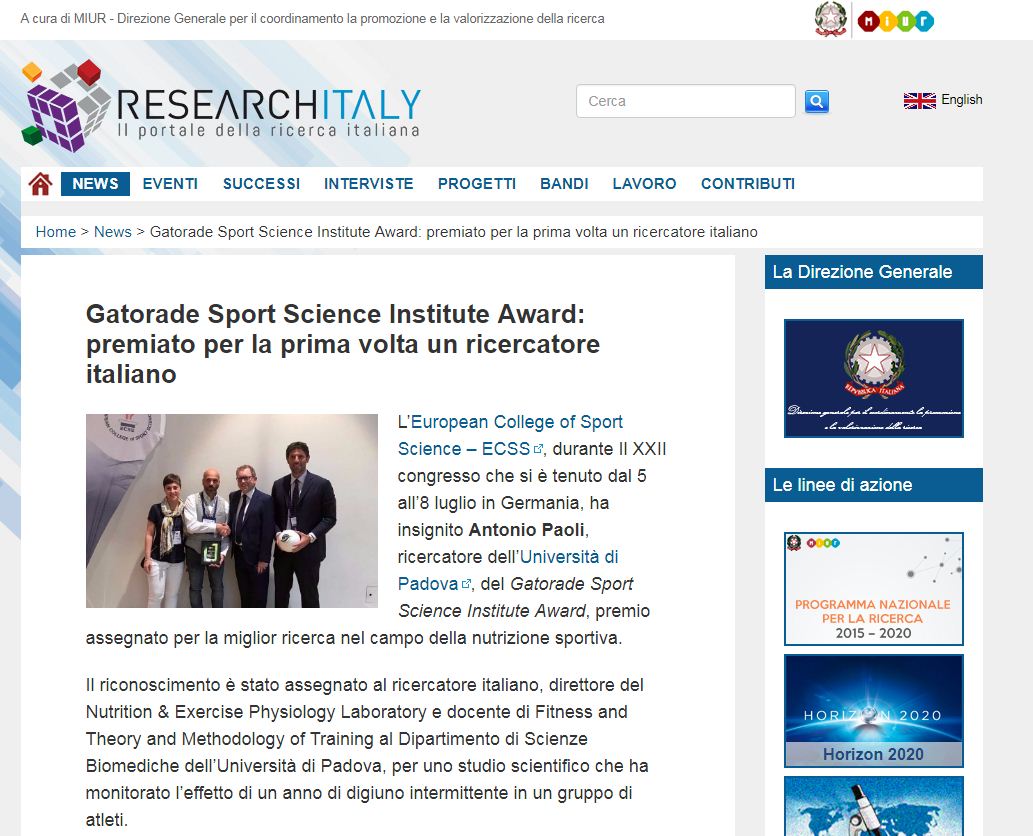Open the PROGETTI menu item
The image size is (1033, 836).
(x=477, y=184)
